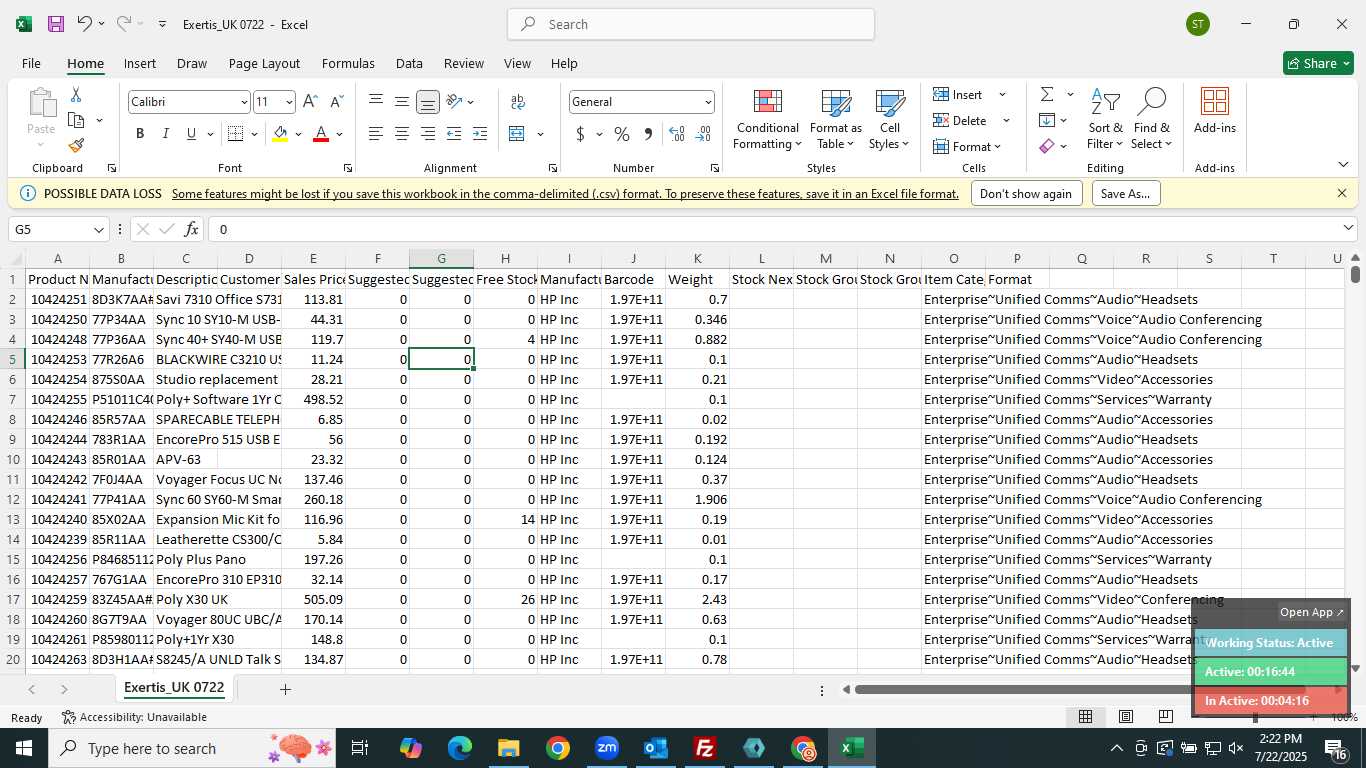Viewport: 1366px width, 768px height.
Task: Open the Cell Styles dropdown
Action: [x=889, y=121]
